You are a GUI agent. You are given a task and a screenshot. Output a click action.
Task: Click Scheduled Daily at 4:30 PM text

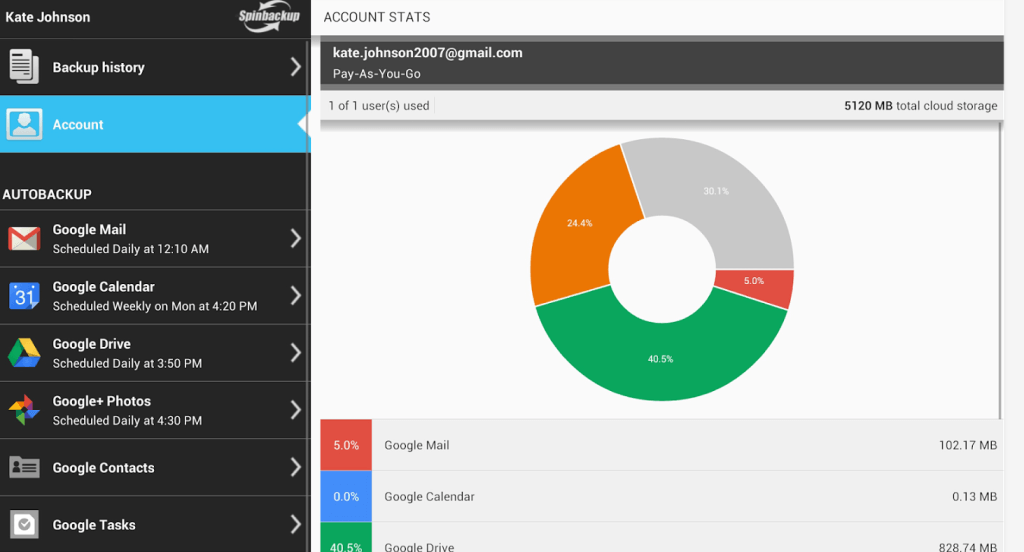127,421
